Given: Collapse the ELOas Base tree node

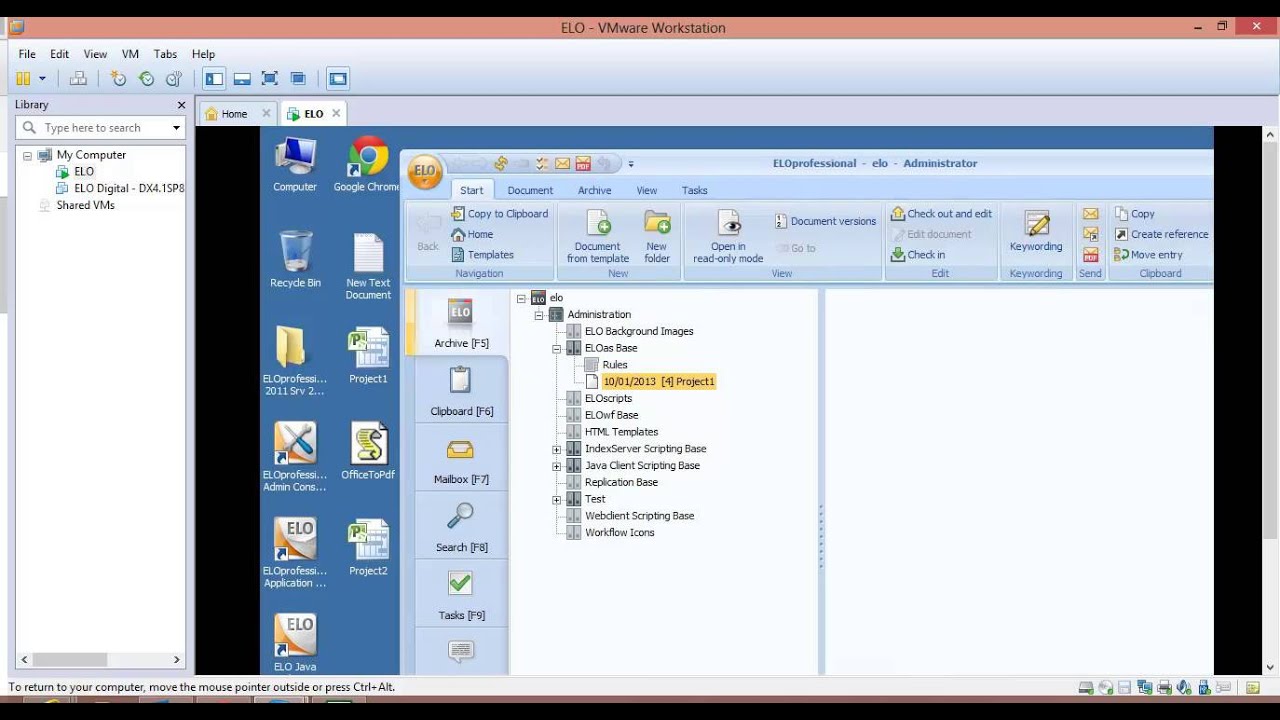Looking at the screenshot, I should tap(557, 348).
